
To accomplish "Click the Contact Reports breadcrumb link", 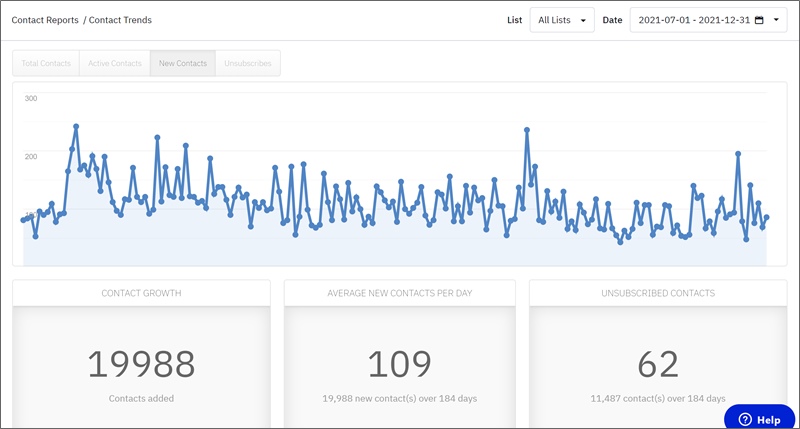I will [x=45, y=20].
